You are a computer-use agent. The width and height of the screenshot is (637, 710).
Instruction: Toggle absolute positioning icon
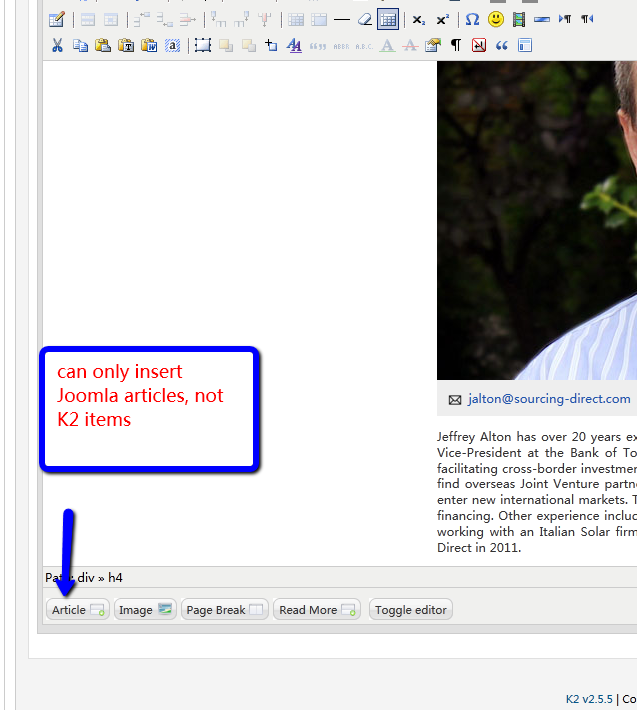tap(272, 45)
